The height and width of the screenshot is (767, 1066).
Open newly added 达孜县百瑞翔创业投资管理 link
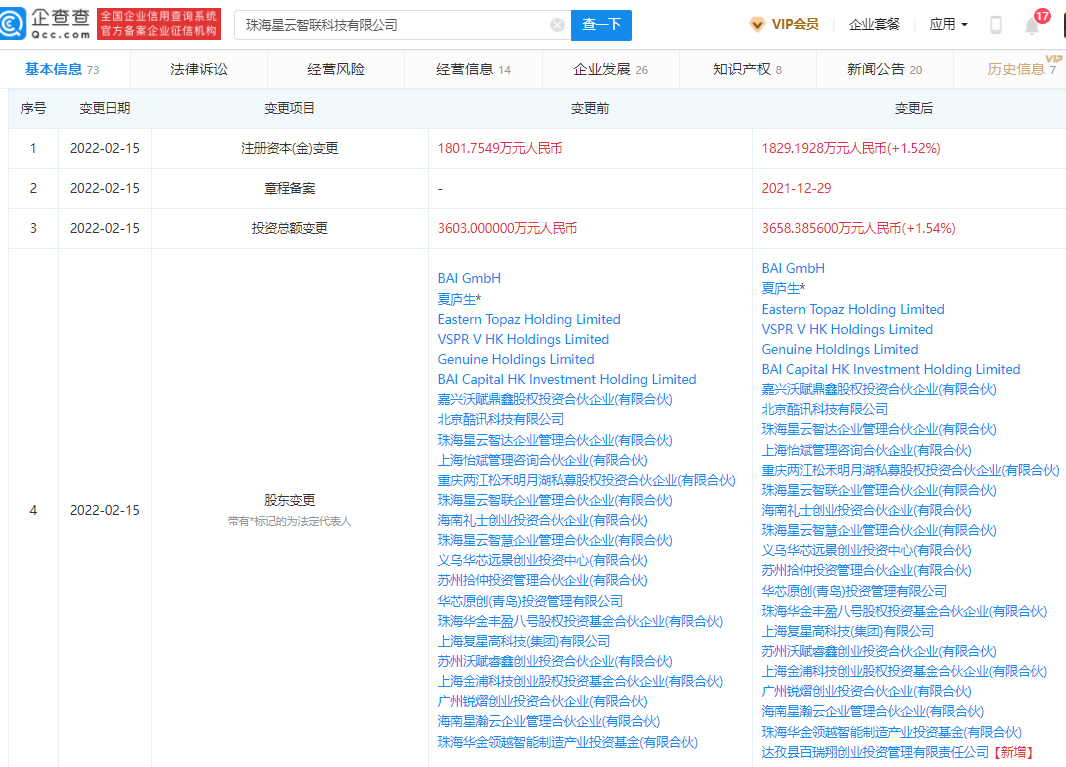[x=875, y=752]
